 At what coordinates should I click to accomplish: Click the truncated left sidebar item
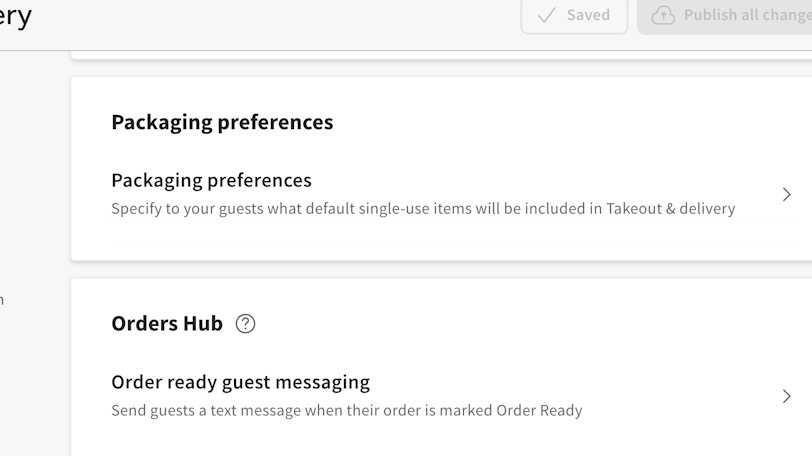point(2,299)
